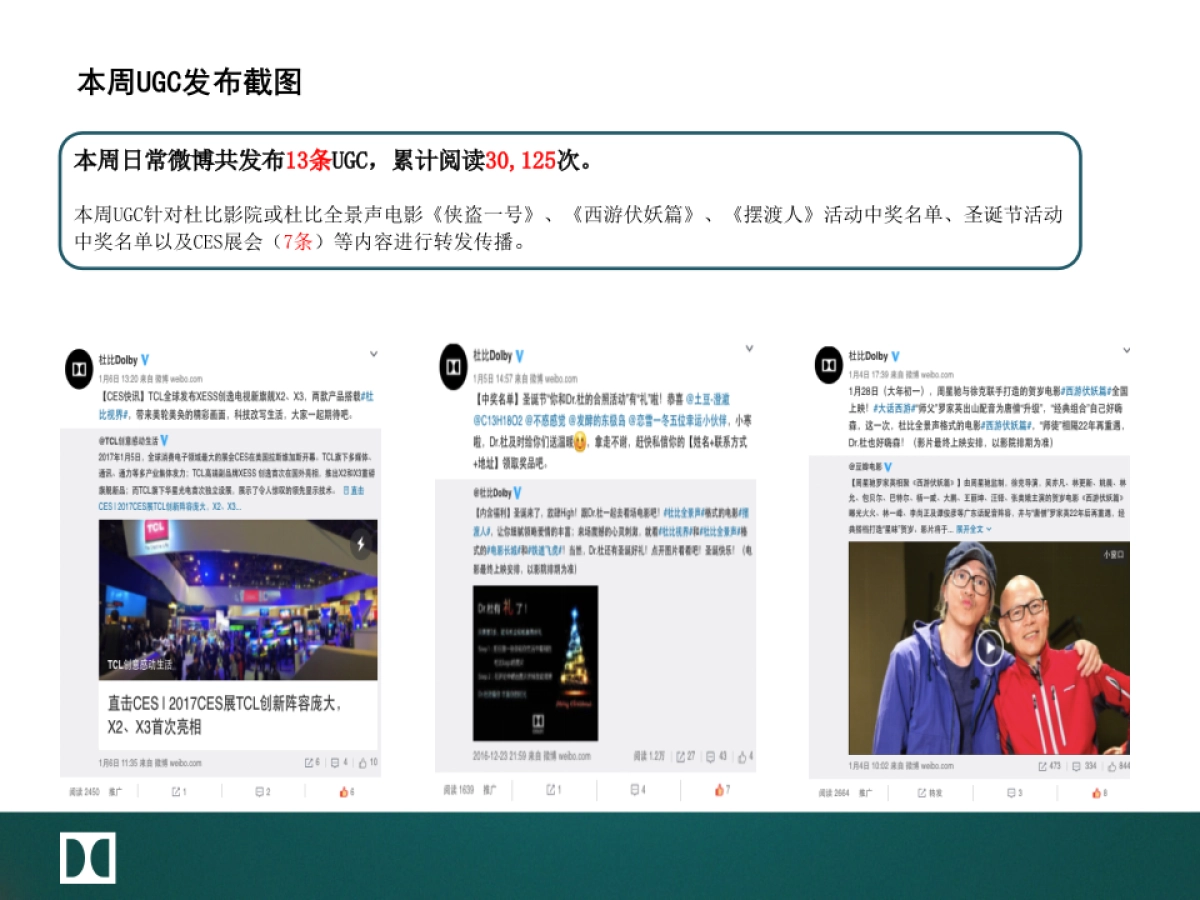Toggle the like showing 7 on the Christmas post

(719, 788)
